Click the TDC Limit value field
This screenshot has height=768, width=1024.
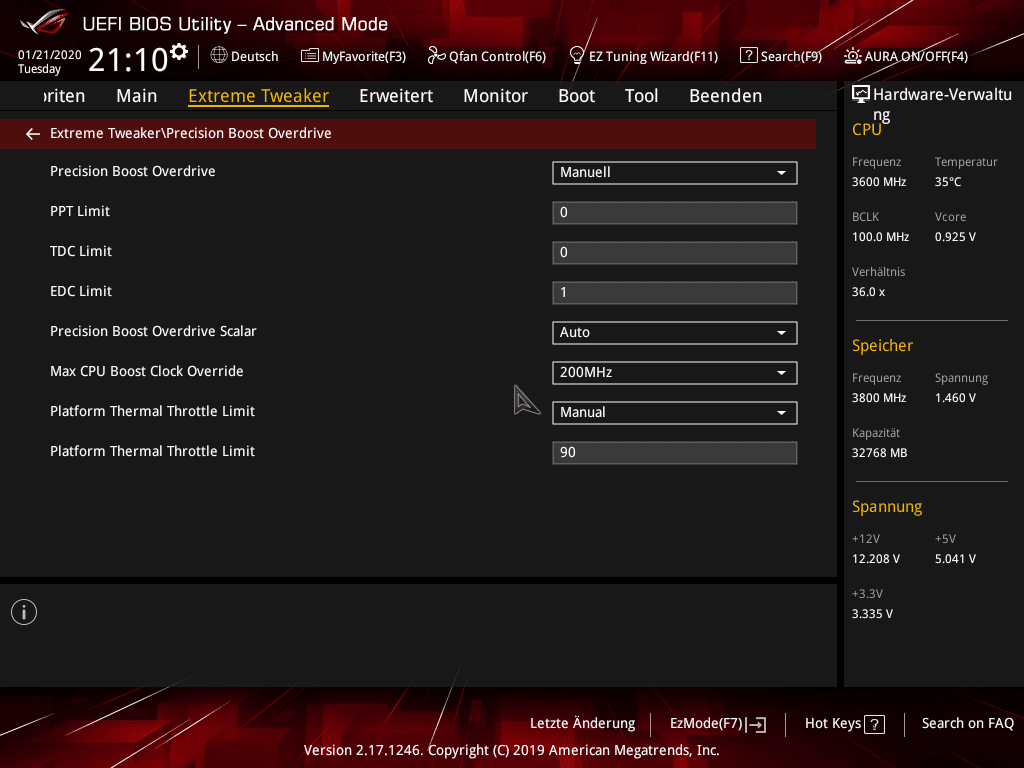pyautogui.click(x=675, y=253)
